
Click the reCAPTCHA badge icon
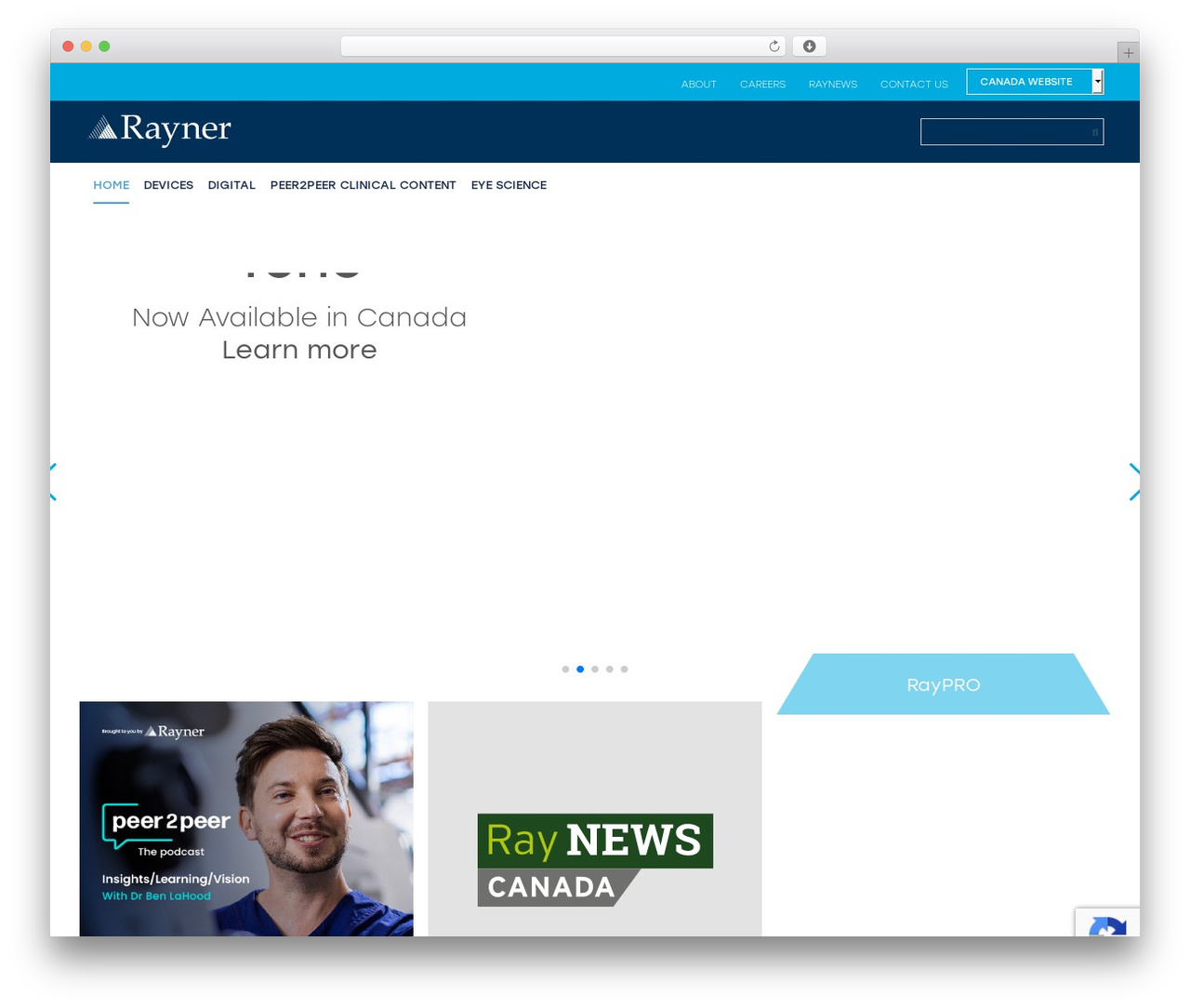pos(1107,922)
